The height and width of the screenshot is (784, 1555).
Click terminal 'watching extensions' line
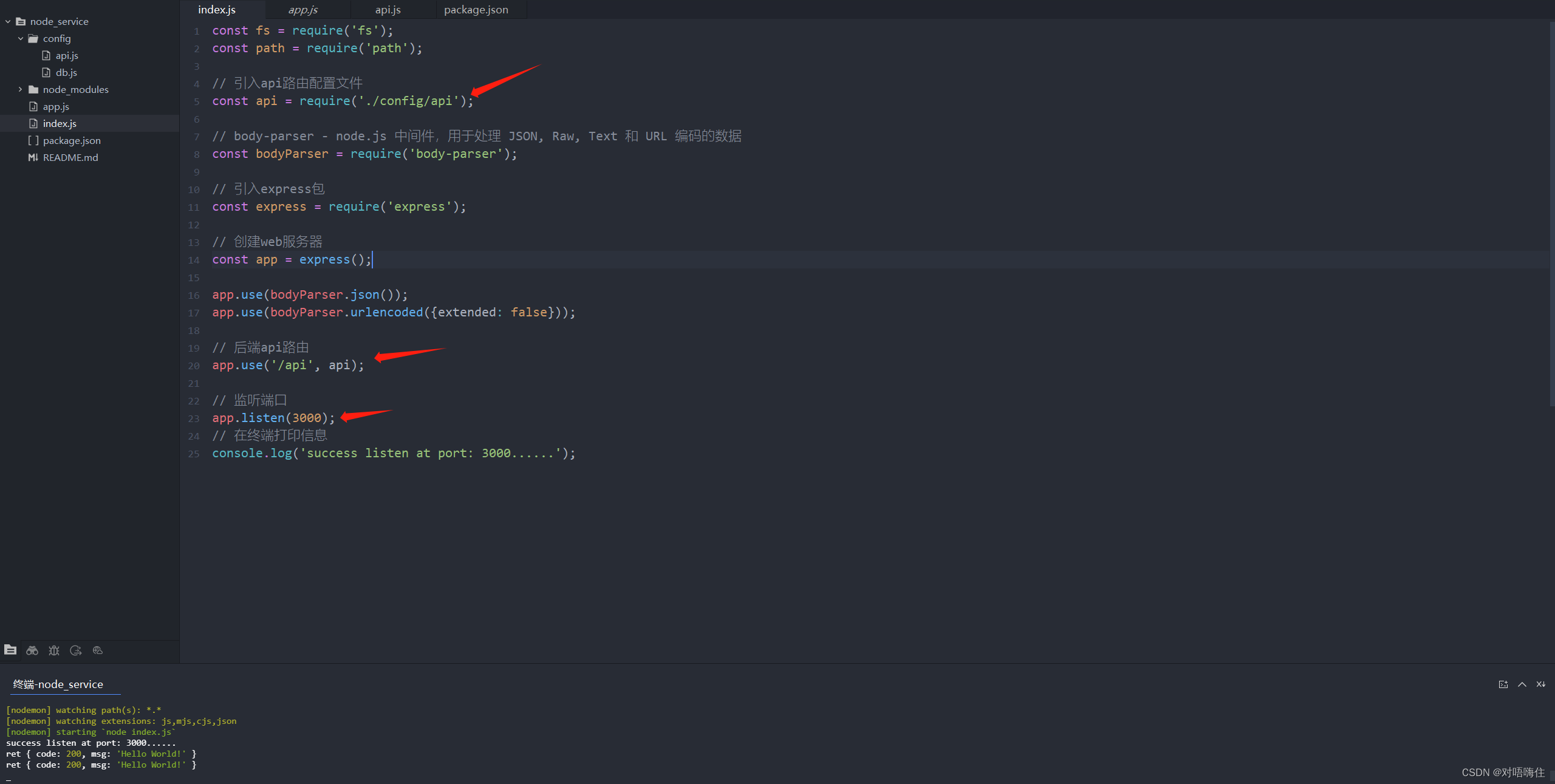121,721
